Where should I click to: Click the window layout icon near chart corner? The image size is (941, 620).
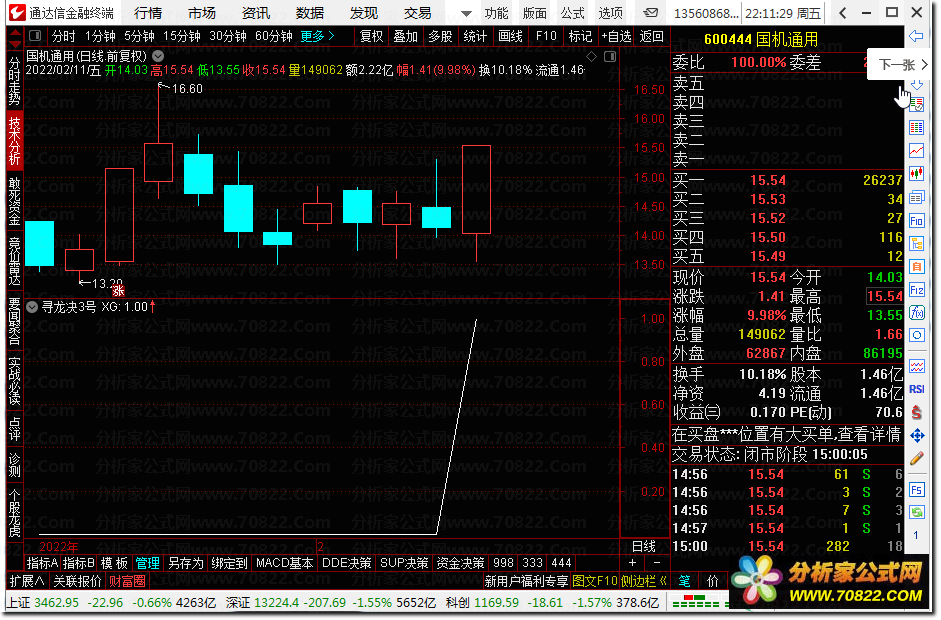pos(610,57)
